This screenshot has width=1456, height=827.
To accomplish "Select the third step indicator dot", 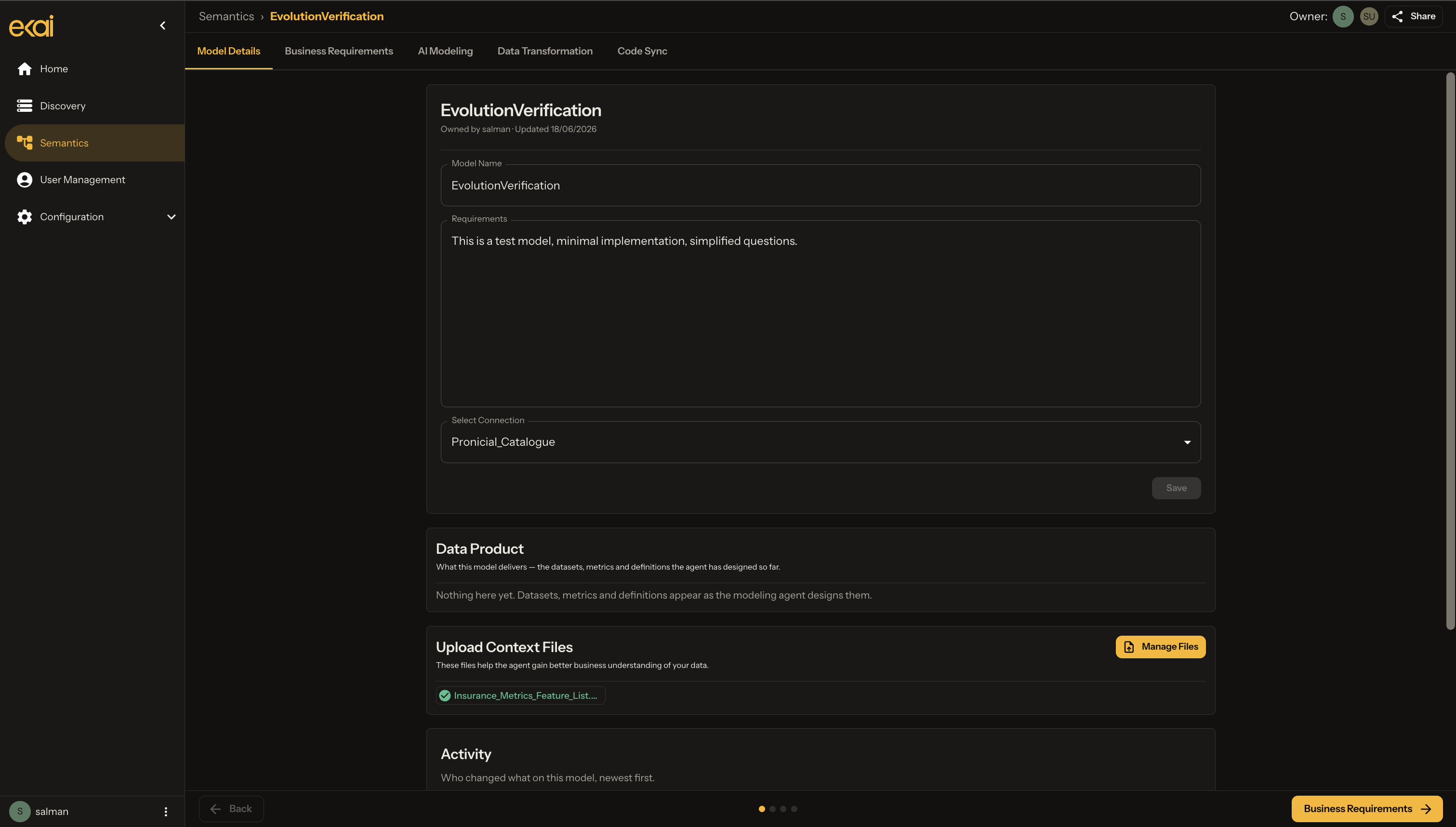I will click(x=783, y=809).
